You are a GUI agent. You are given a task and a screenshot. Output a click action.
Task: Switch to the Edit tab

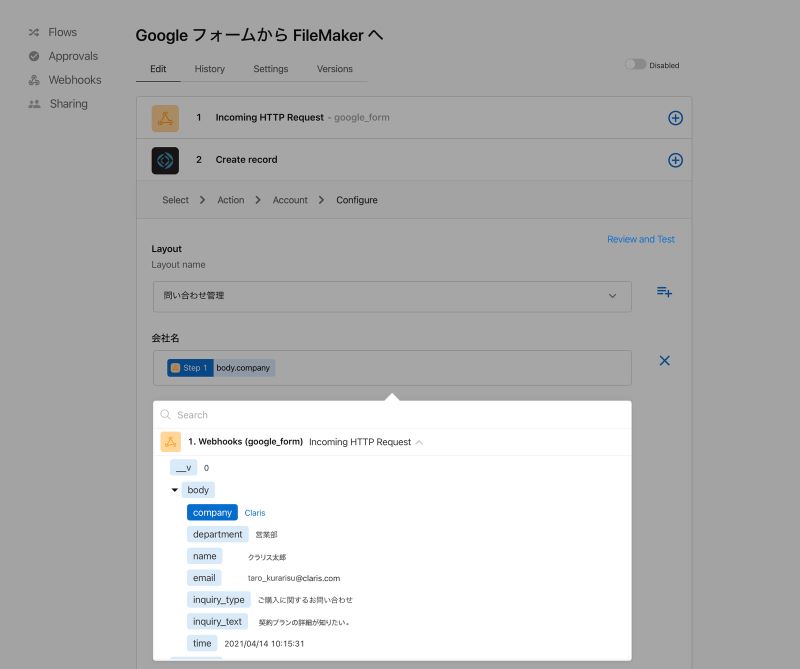158,69
